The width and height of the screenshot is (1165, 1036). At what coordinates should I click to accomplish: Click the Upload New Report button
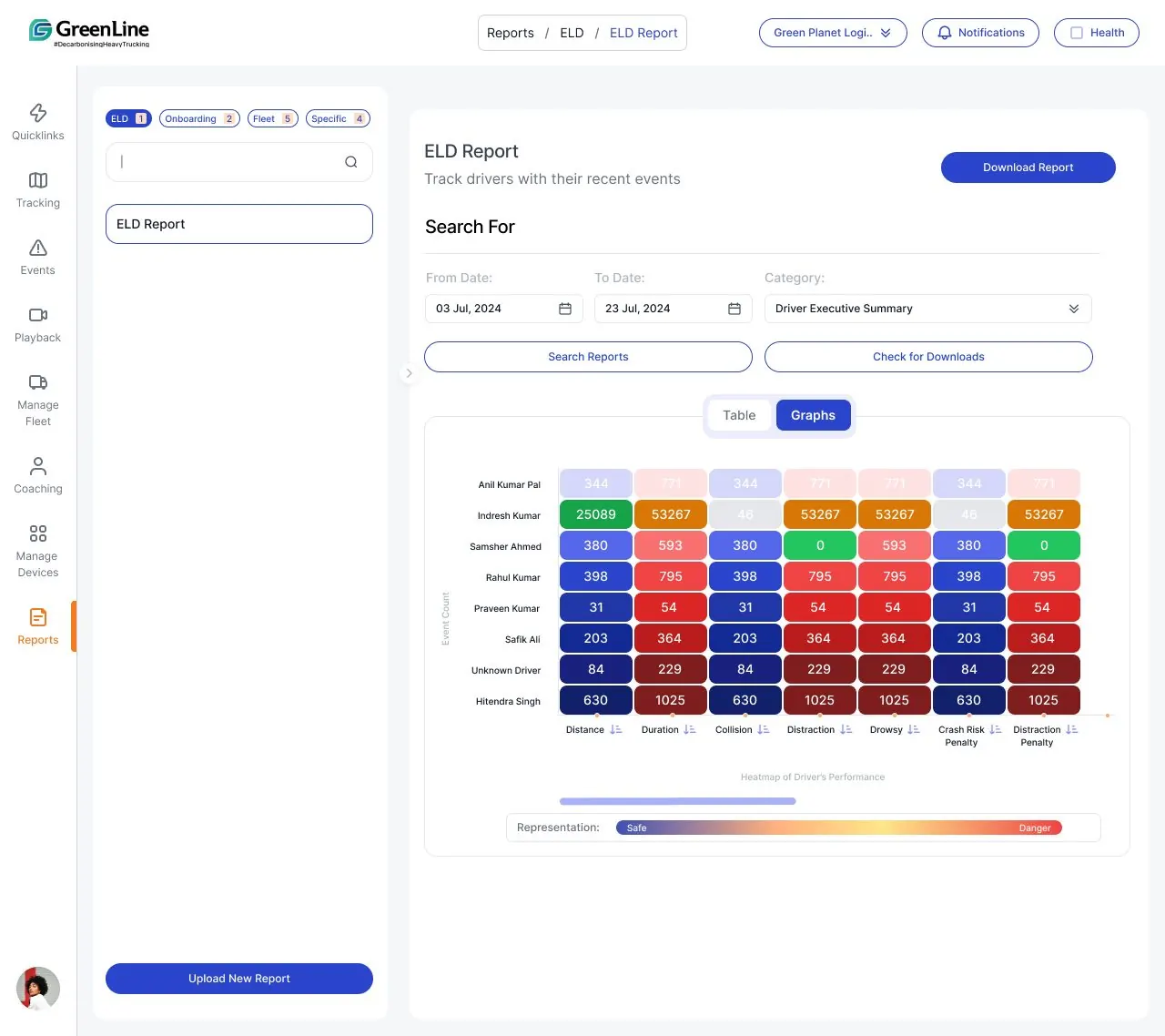[x=239, y=979]
